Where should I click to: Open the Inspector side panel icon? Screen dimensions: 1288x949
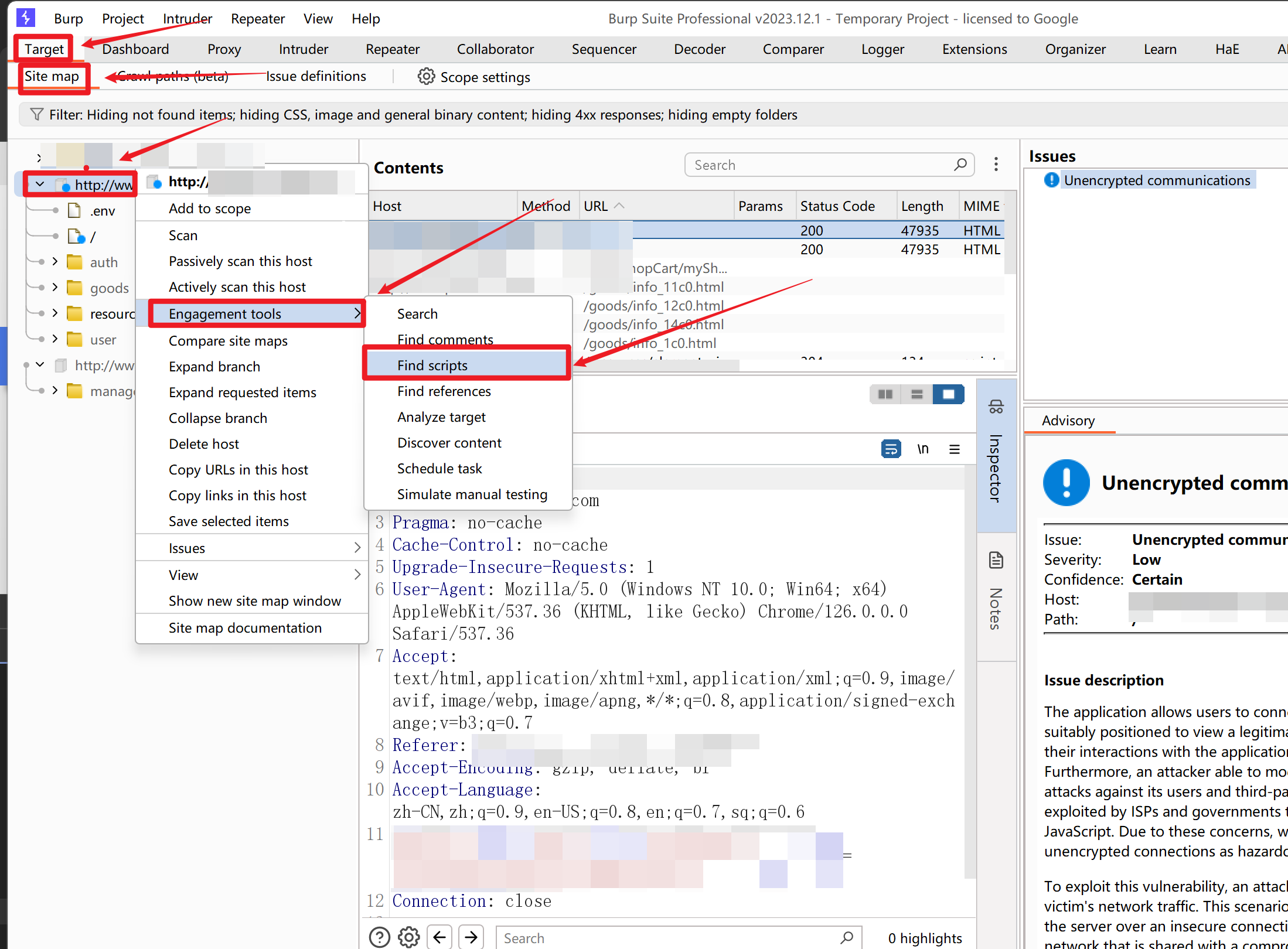coord(996,407)
